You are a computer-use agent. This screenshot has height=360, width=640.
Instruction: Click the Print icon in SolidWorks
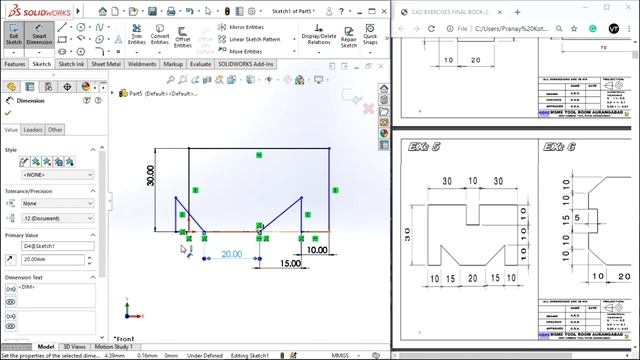(171, 11)
